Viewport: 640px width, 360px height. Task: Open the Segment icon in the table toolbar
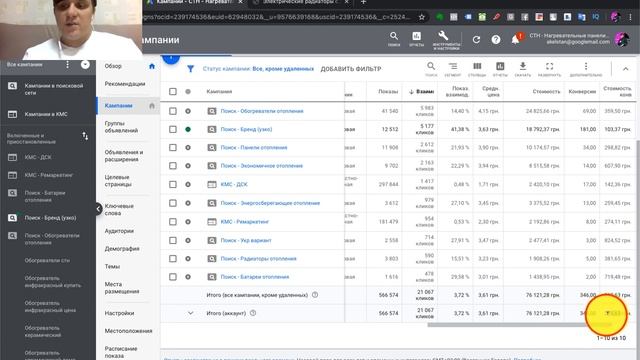(453, 66)
